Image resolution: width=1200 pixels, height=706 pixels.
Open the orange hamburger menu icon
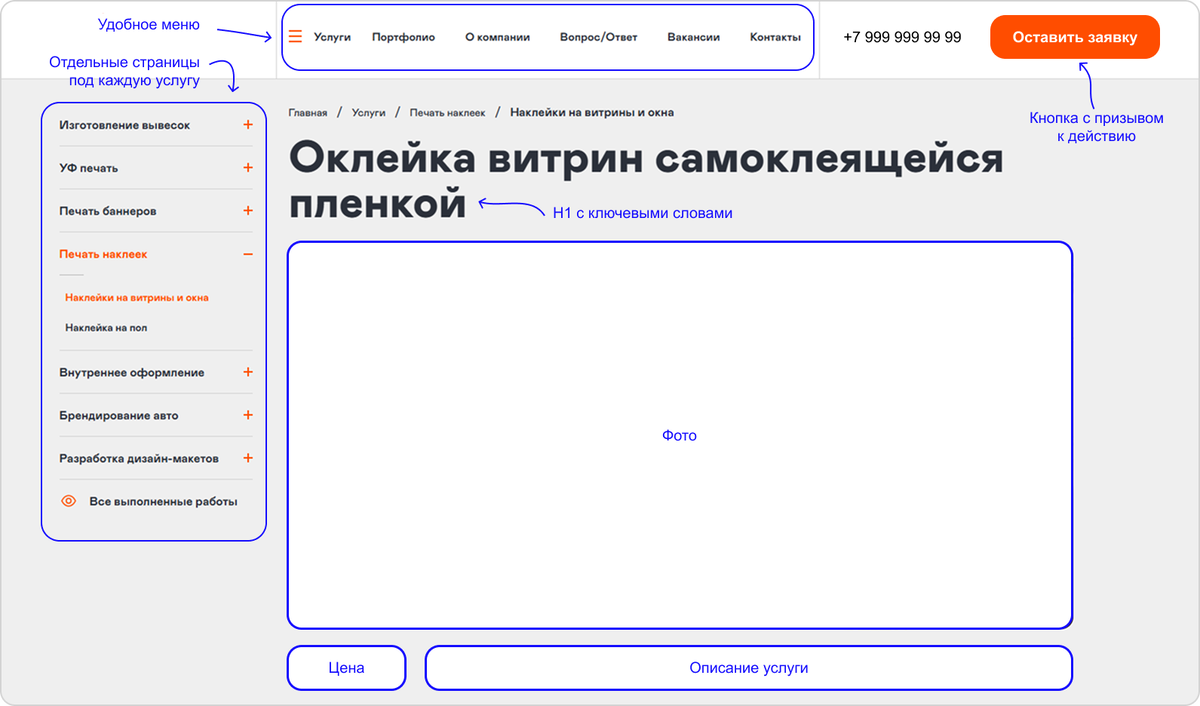[x=295, y=37]
